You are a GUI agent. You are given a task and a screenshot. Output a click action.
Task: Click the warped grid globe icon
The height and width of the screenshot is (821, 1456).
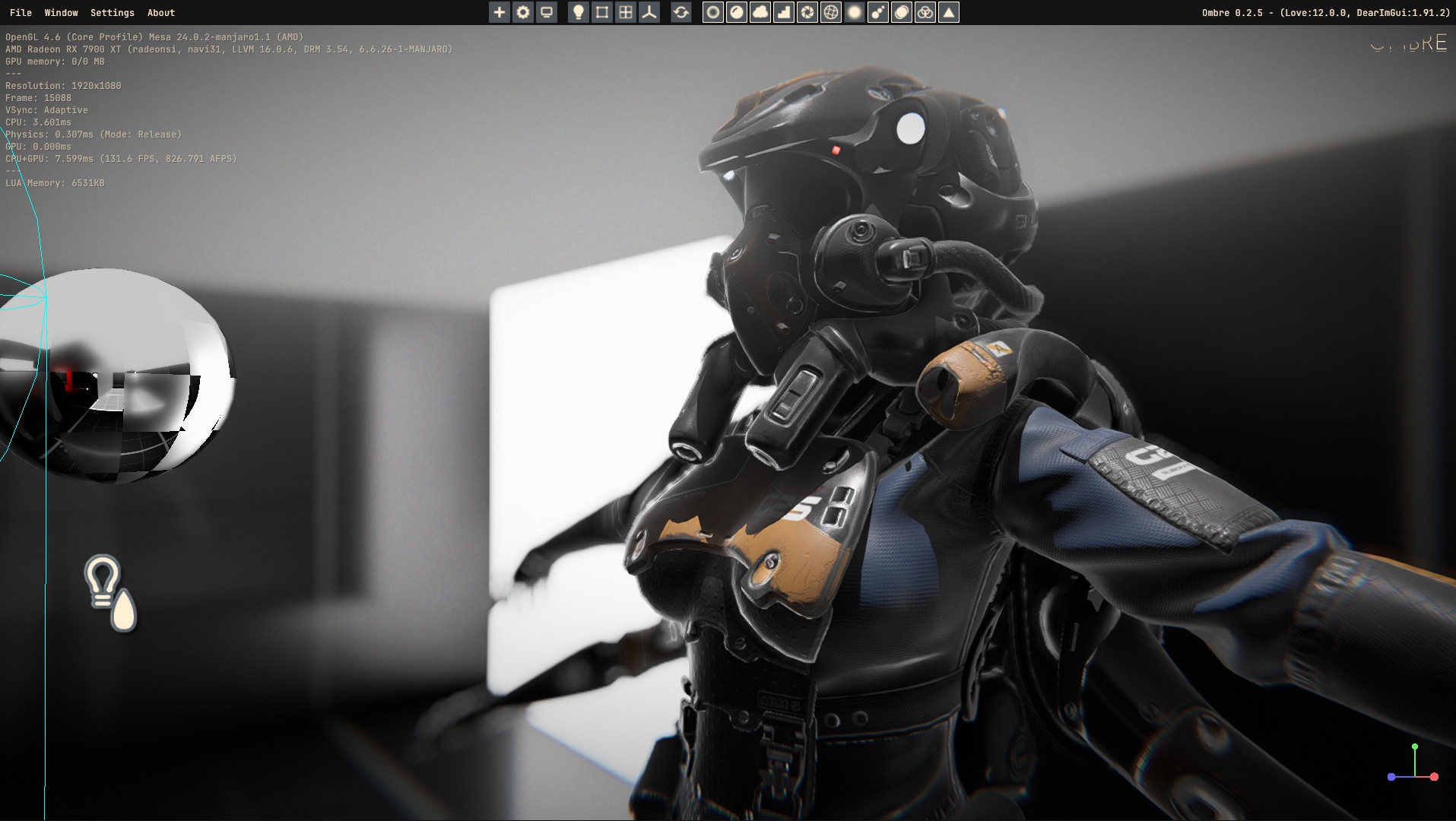(x=831, y=12)
